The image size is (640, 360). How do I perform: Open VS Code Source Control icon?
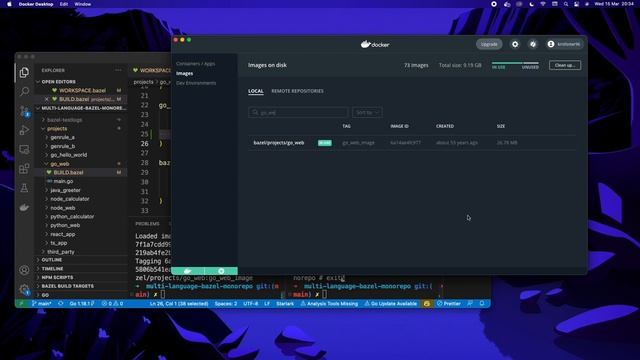24,111
